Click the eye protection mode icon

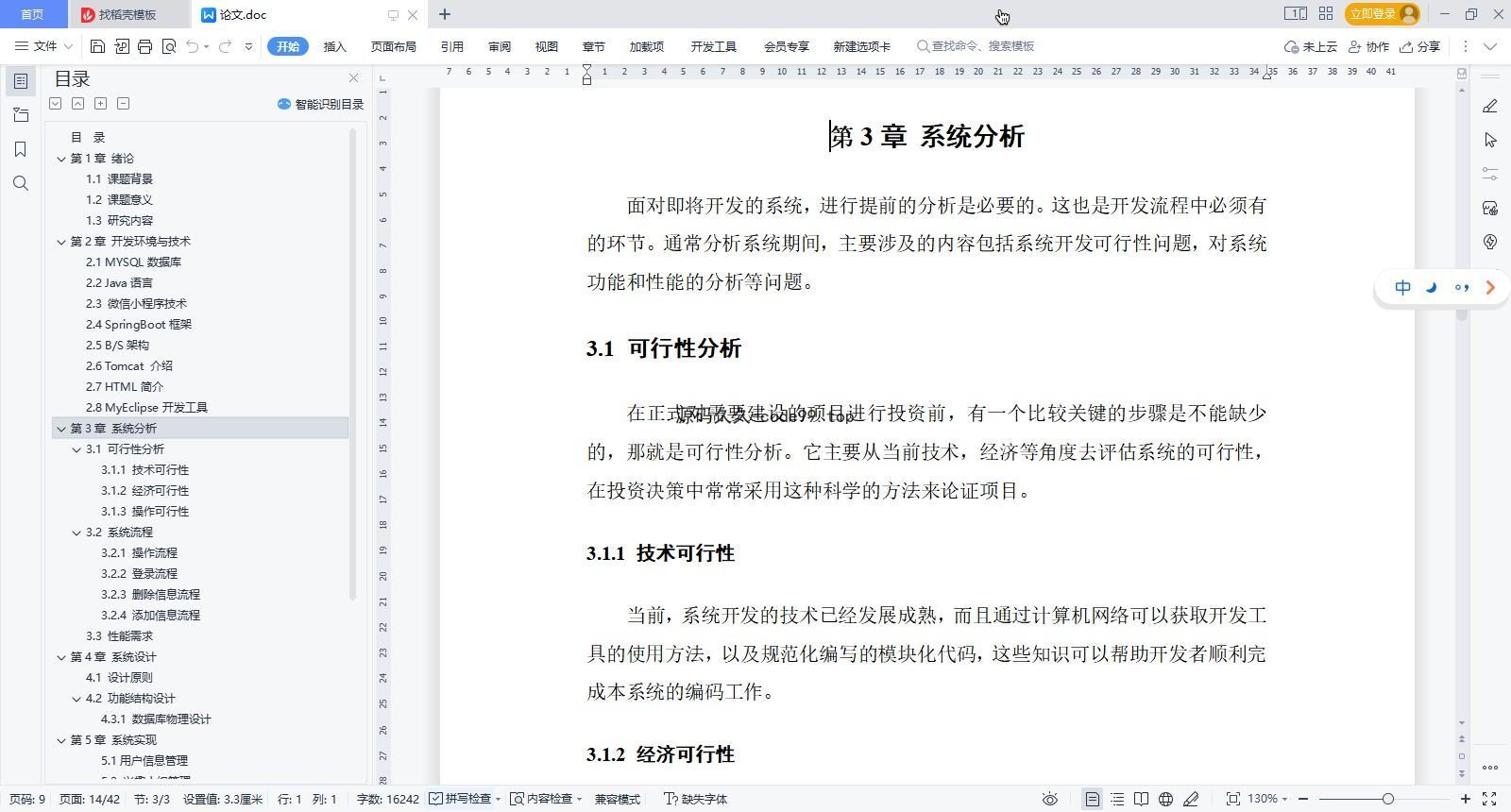[1049, 799]
